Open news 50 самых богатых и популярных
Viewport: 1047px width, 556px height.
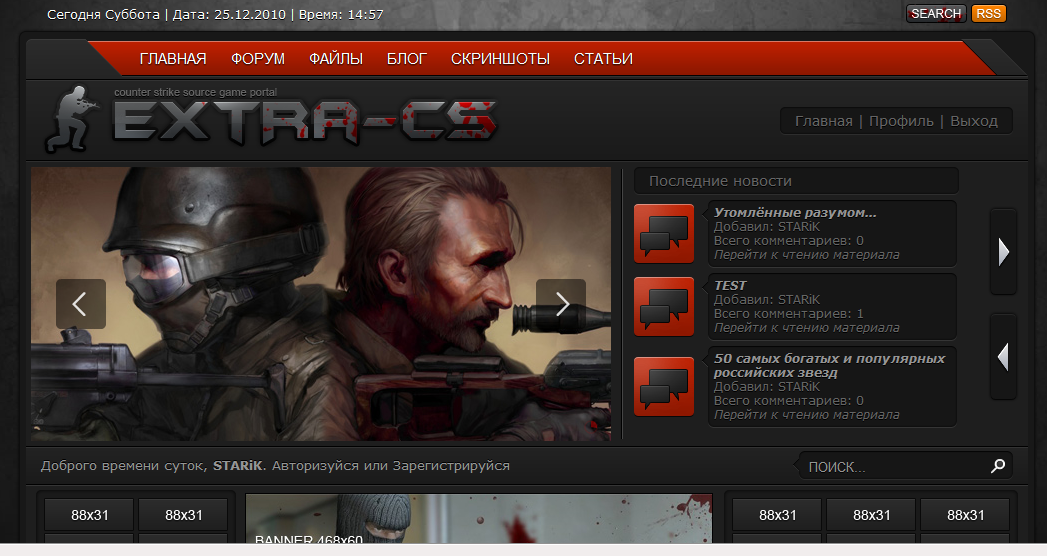click(829, 365)
